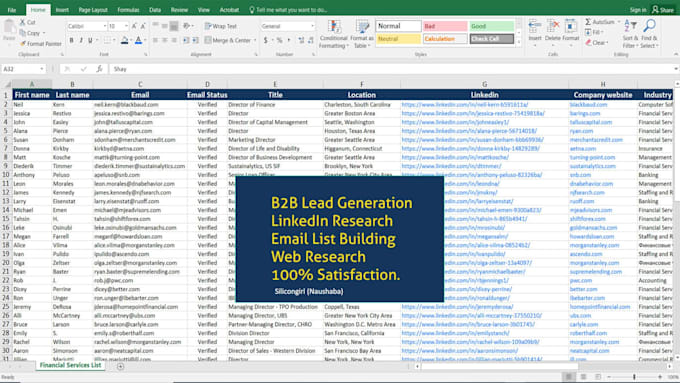Add a new sheet with plus icon

click(x=121, y=367)
